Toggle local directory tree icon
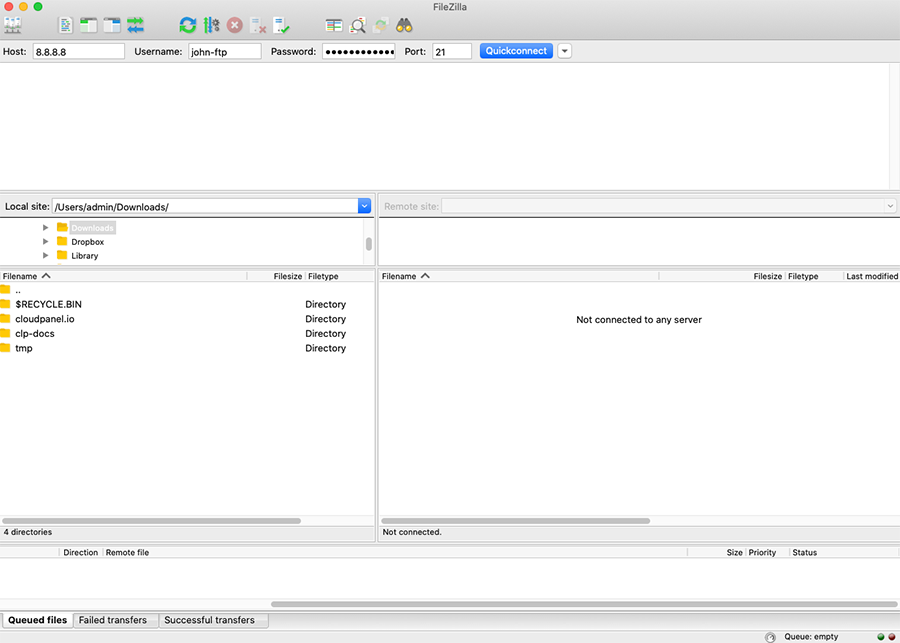Screen dimensions: 900x643 click(88, 25)
